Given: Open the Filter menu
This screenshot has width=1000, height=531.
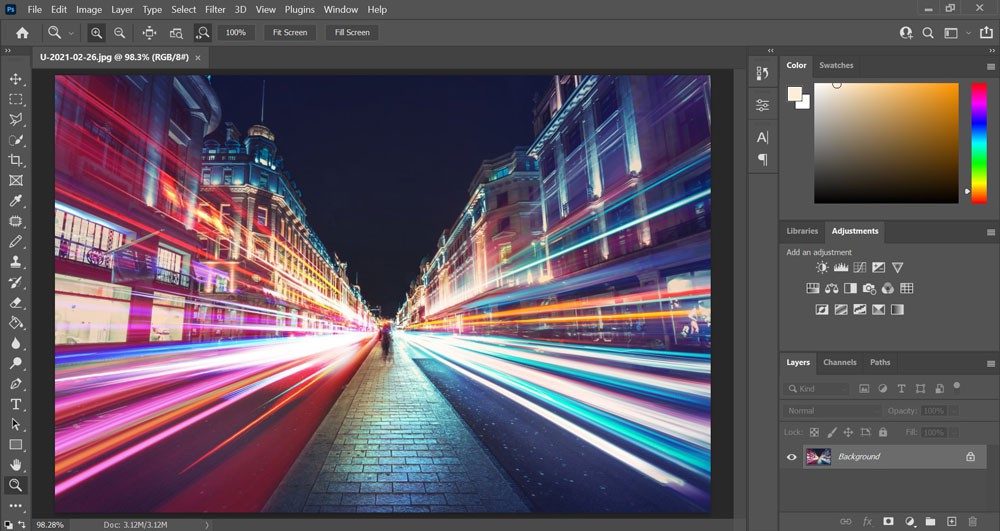Looking at the screenshot, I should pos(215,9).
